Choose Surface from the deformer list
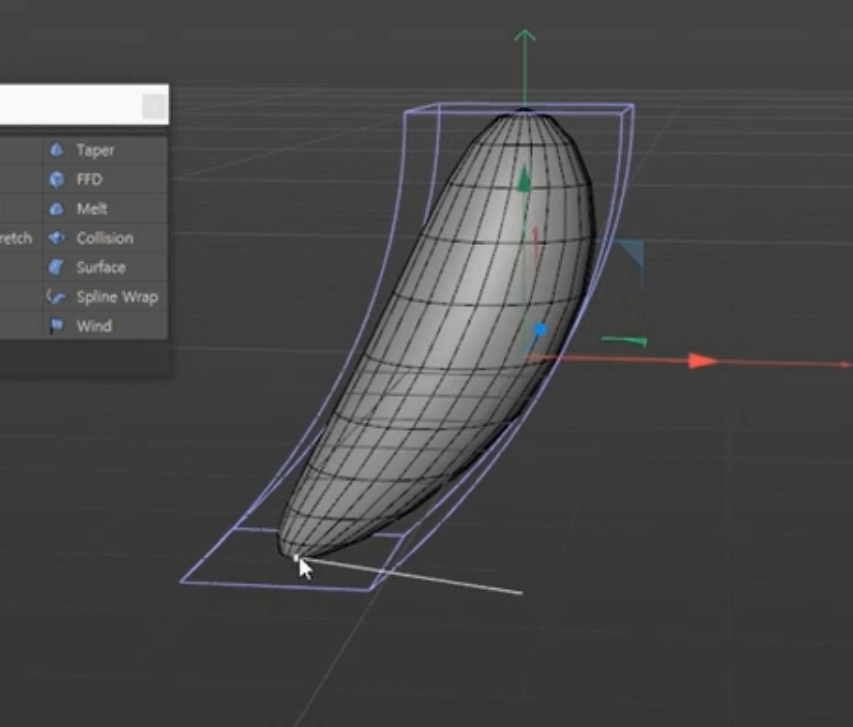Screen dimensions: 853x727 coord(101,268)
